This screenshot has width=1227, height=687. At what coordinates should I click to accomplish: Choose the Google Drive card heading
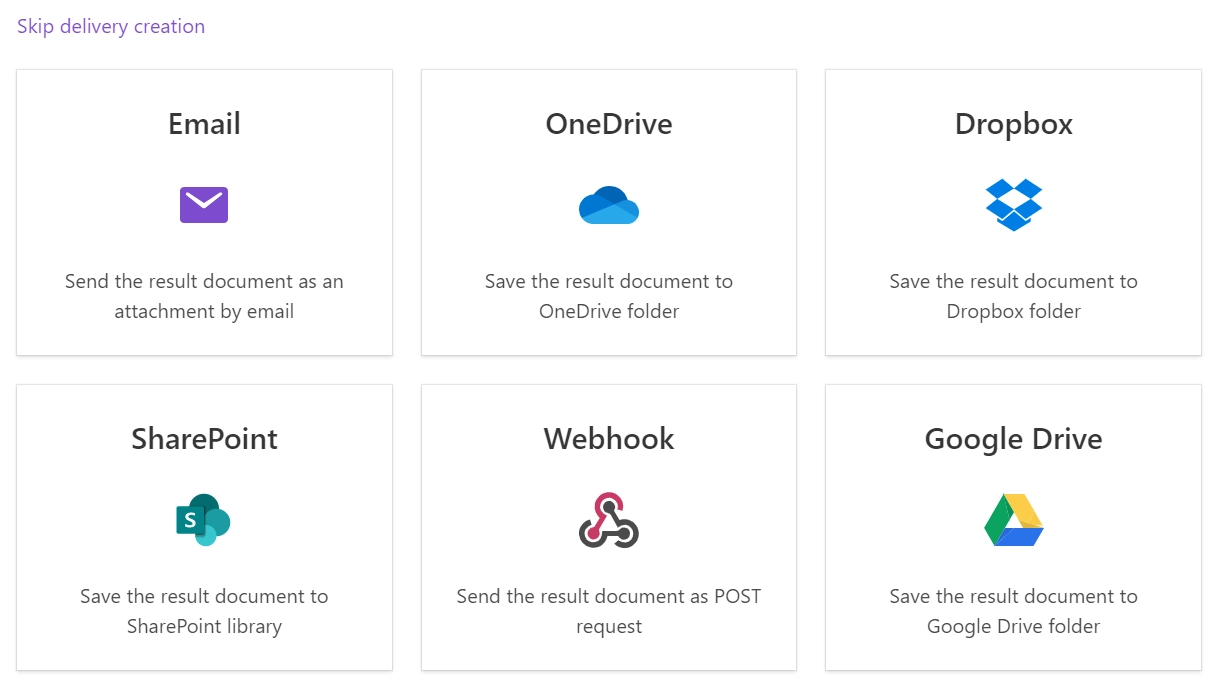pos(1013,439)
